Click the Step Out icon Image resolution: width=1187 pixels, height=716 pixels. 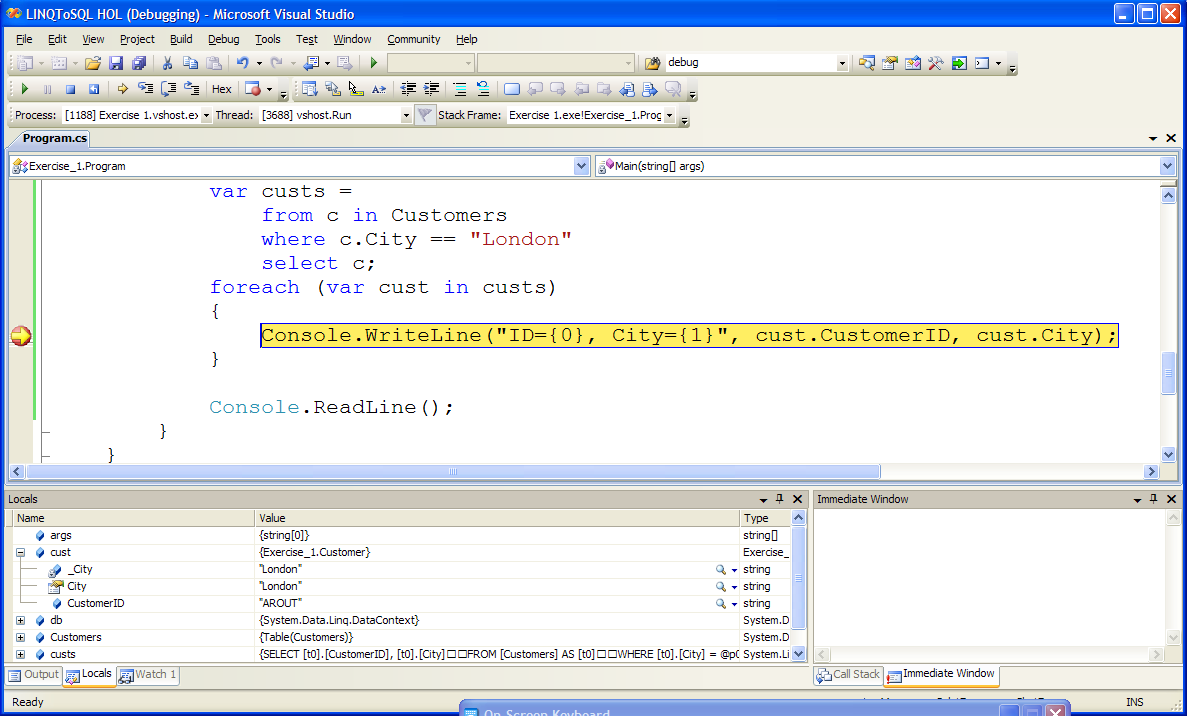pos(192,89)
